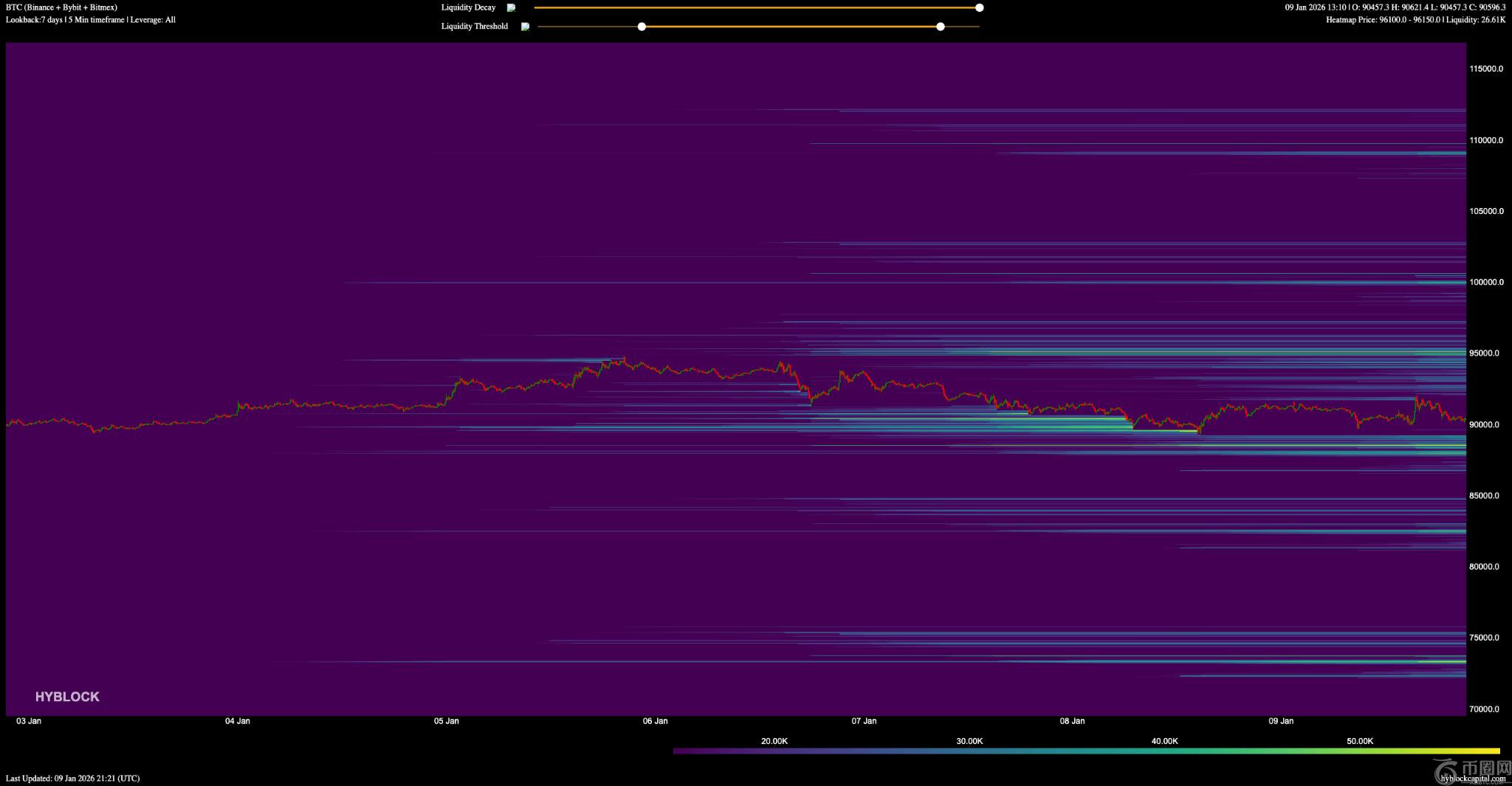Click the Lookback and timeframe settings text
This screenshot has width=1512, height=786.
91,20
